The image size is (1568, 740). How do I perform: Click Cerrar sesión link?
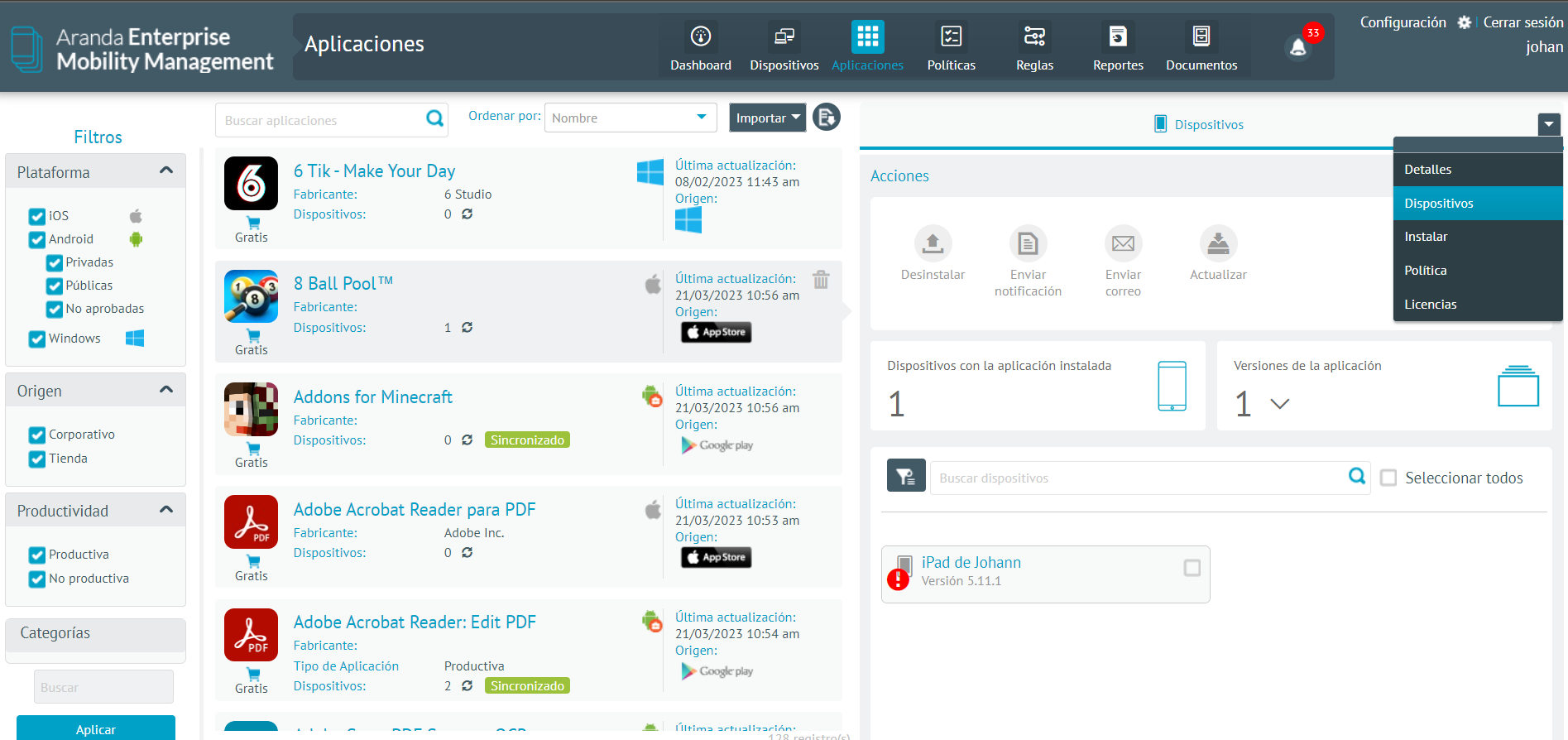pyautogui.click(x=1522, y=22)
